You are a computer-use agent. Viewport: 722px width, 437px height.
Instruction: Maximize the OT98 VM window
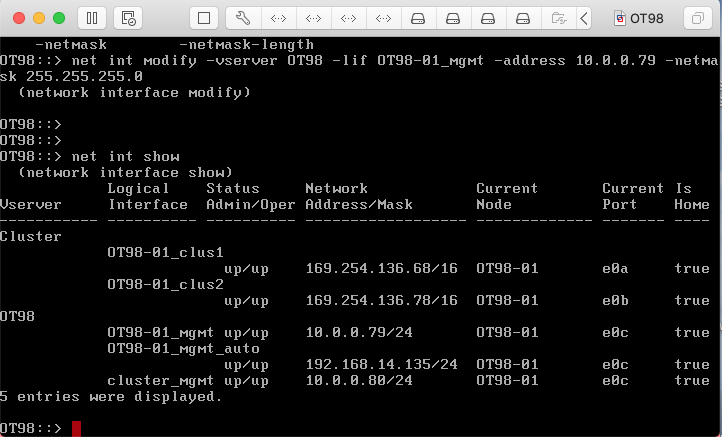coord(59,18)
